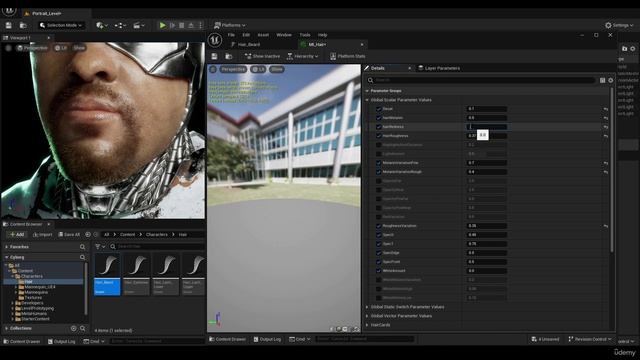Collapse Global Scalar Parameter Values section

[x=367, y=100]
